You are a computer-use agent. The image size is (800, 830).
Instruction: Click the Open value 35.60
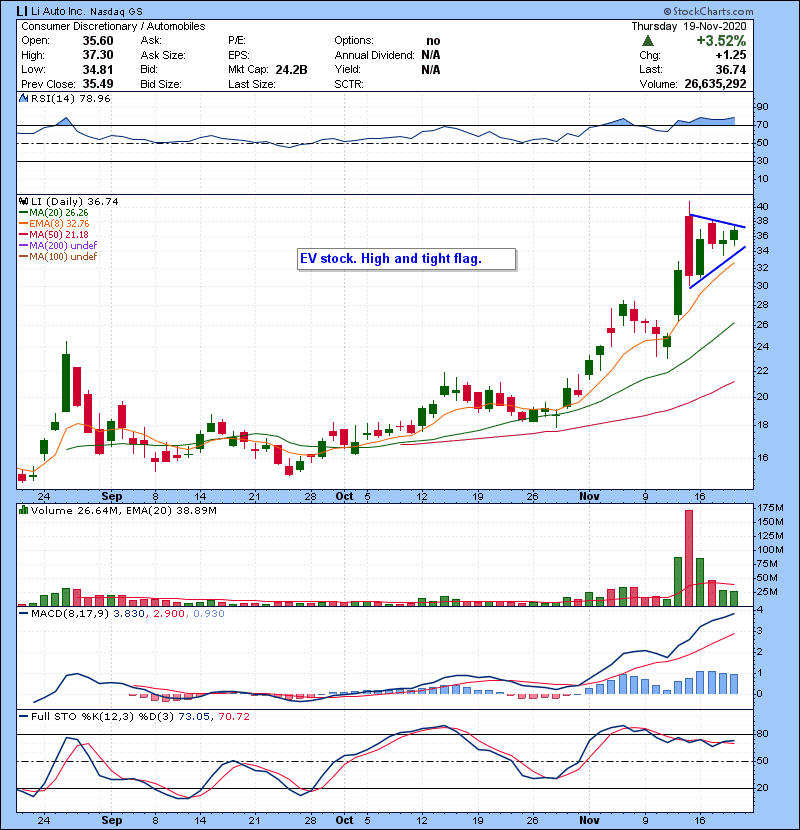[98, 41]
